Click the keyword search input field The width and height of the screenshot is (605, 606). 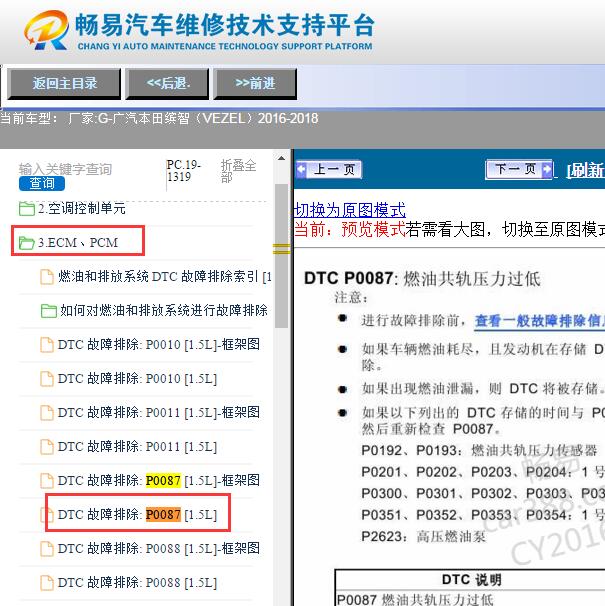click(66, 169)
